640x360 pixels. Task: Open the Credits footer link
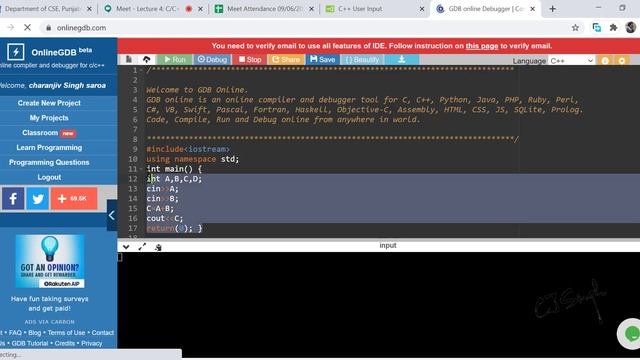[x=64, y=343]
